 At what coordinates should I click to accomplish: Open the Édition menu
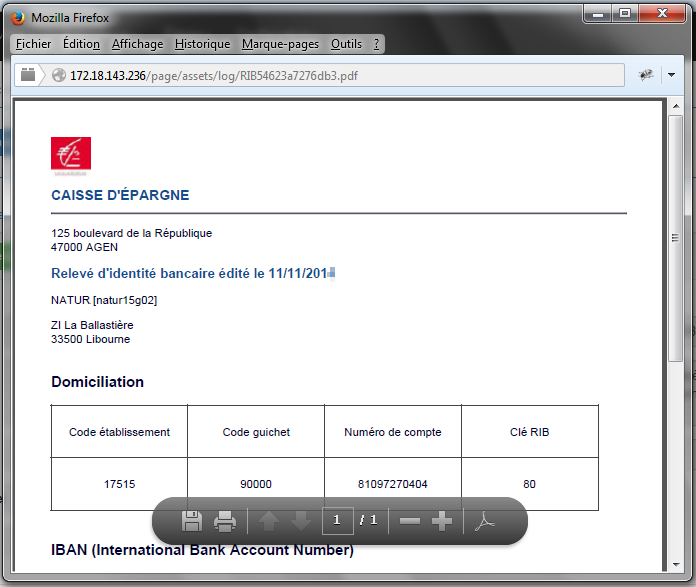tap(81, 44)
